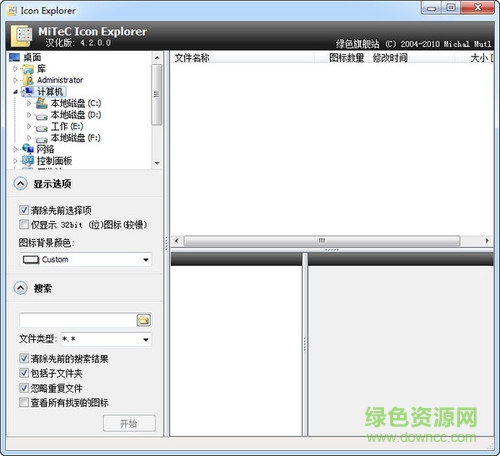Select the 控制面板 label
The height and width of the screenshot is (456, 500).
point(54,161)
